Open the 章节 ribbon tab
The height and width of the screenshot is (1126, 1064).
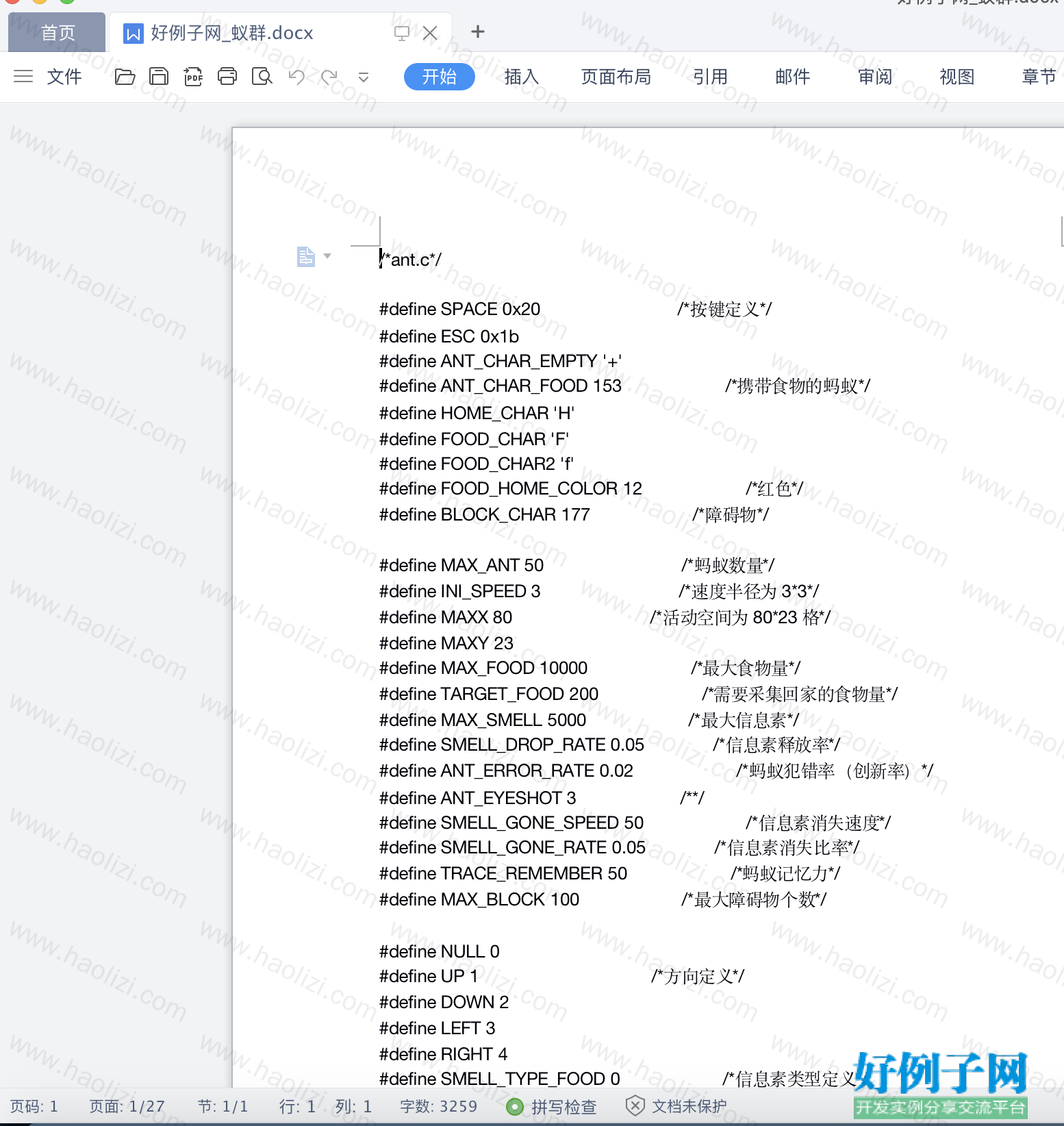coord(1039,77)
